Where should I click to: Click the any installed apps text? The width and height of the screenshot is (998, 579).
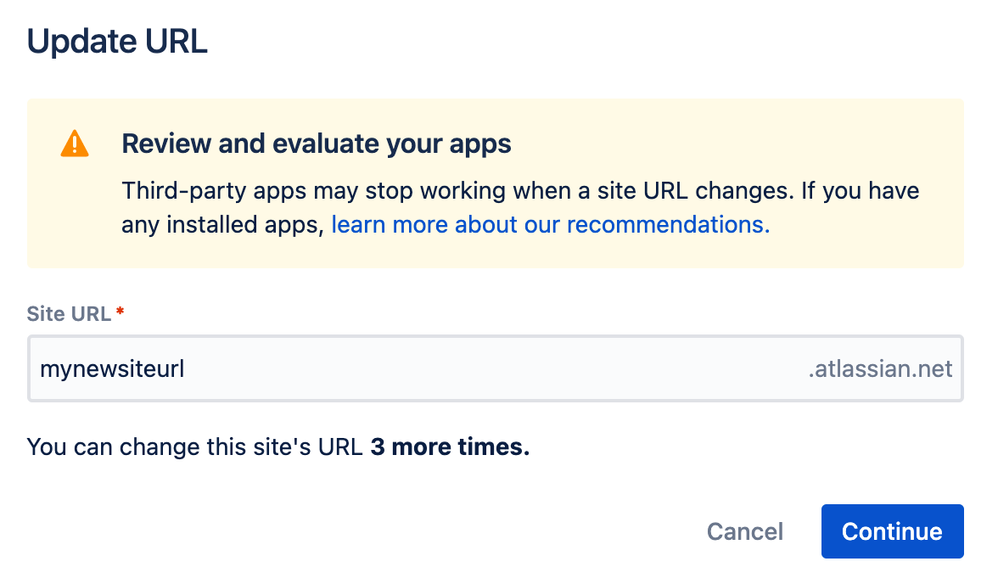click(223, 225)
